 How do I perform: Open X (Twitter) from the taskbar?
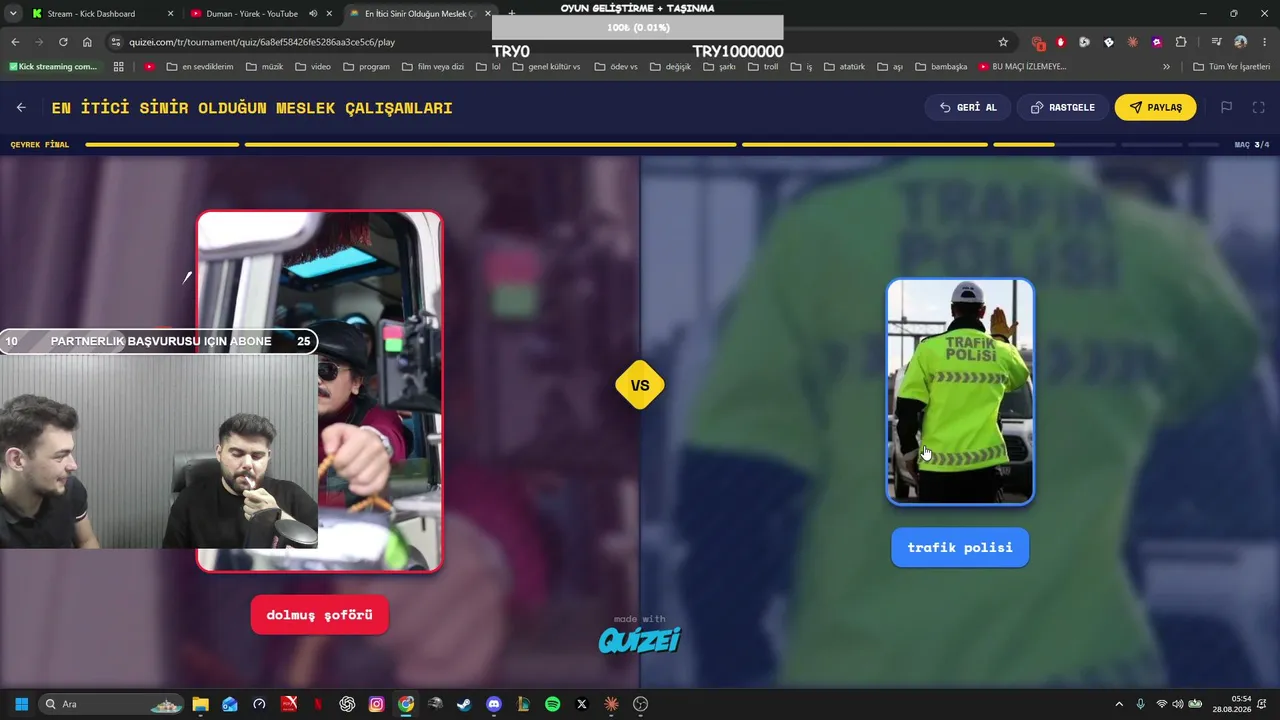point(582,704)
